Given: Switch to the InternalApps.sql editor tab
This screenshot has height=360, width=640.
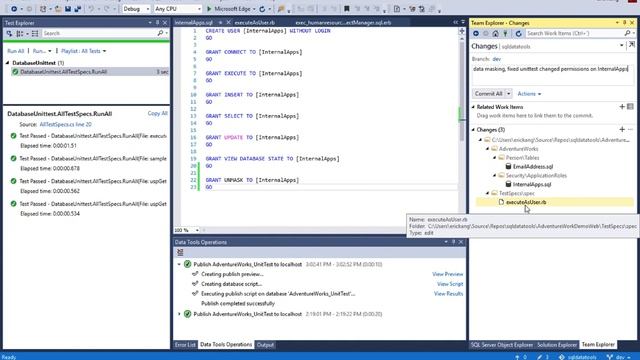Looking at the screenshot, I should click(x=193, y=23).
